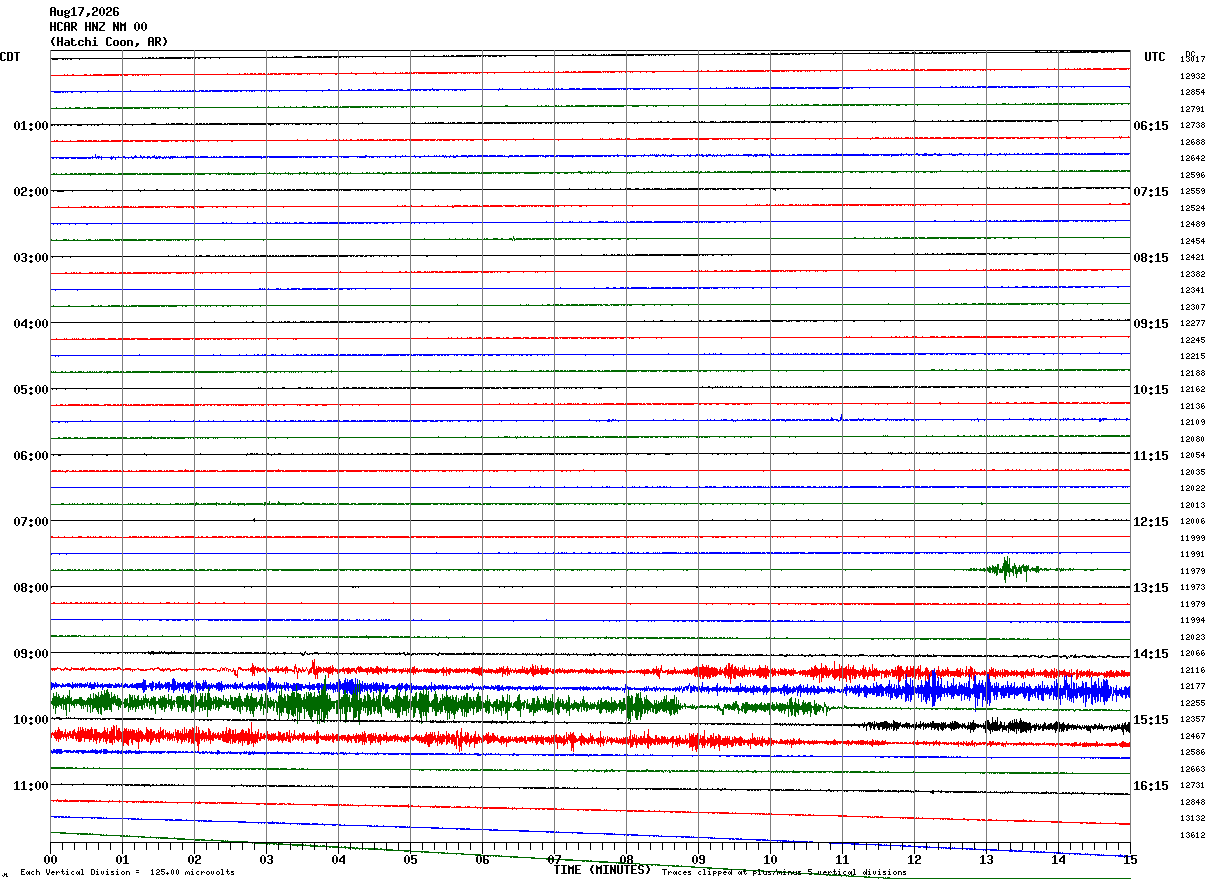Select the 16:15 UTC row label
Screen dimensions: 1210x886
tap(1151, 786)
